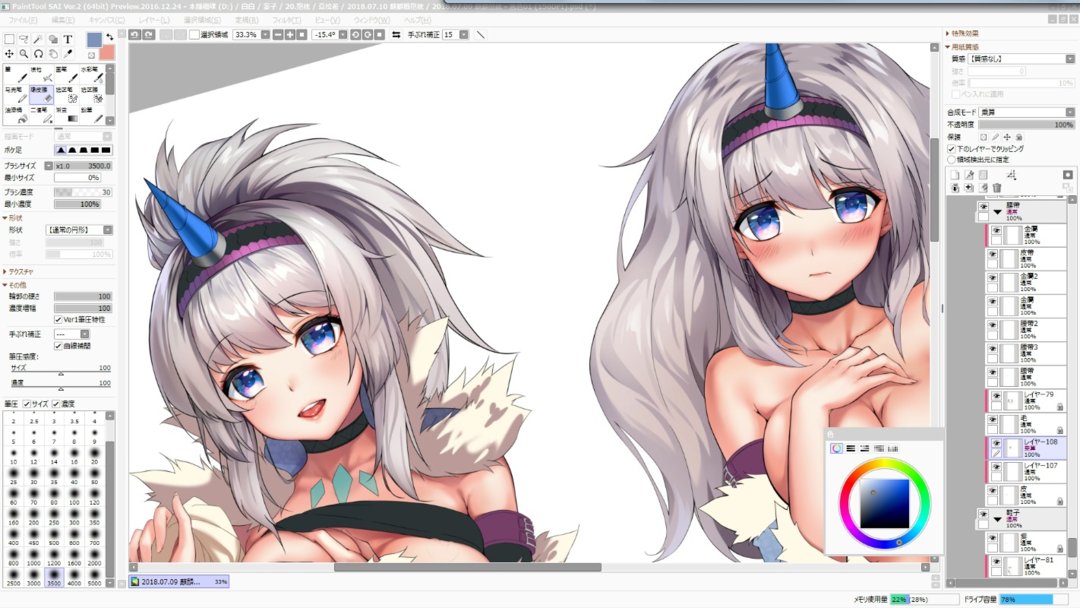This screenshot has height=608, width=1080.
Task: Open the 編集(E) menu
Action: pyautogui.click(x=63, y=20)
